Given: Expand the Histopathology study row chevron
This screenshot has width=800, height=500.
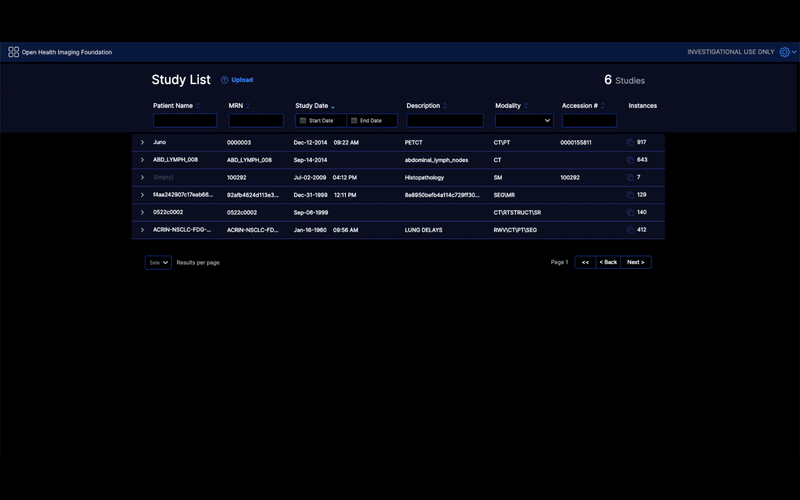Looking at the screenshot, I should [x=142, y=178].
